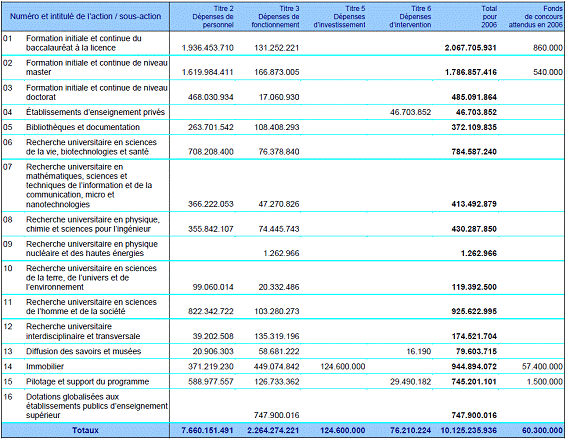Click the total 784.587.240

pos(474,152)
